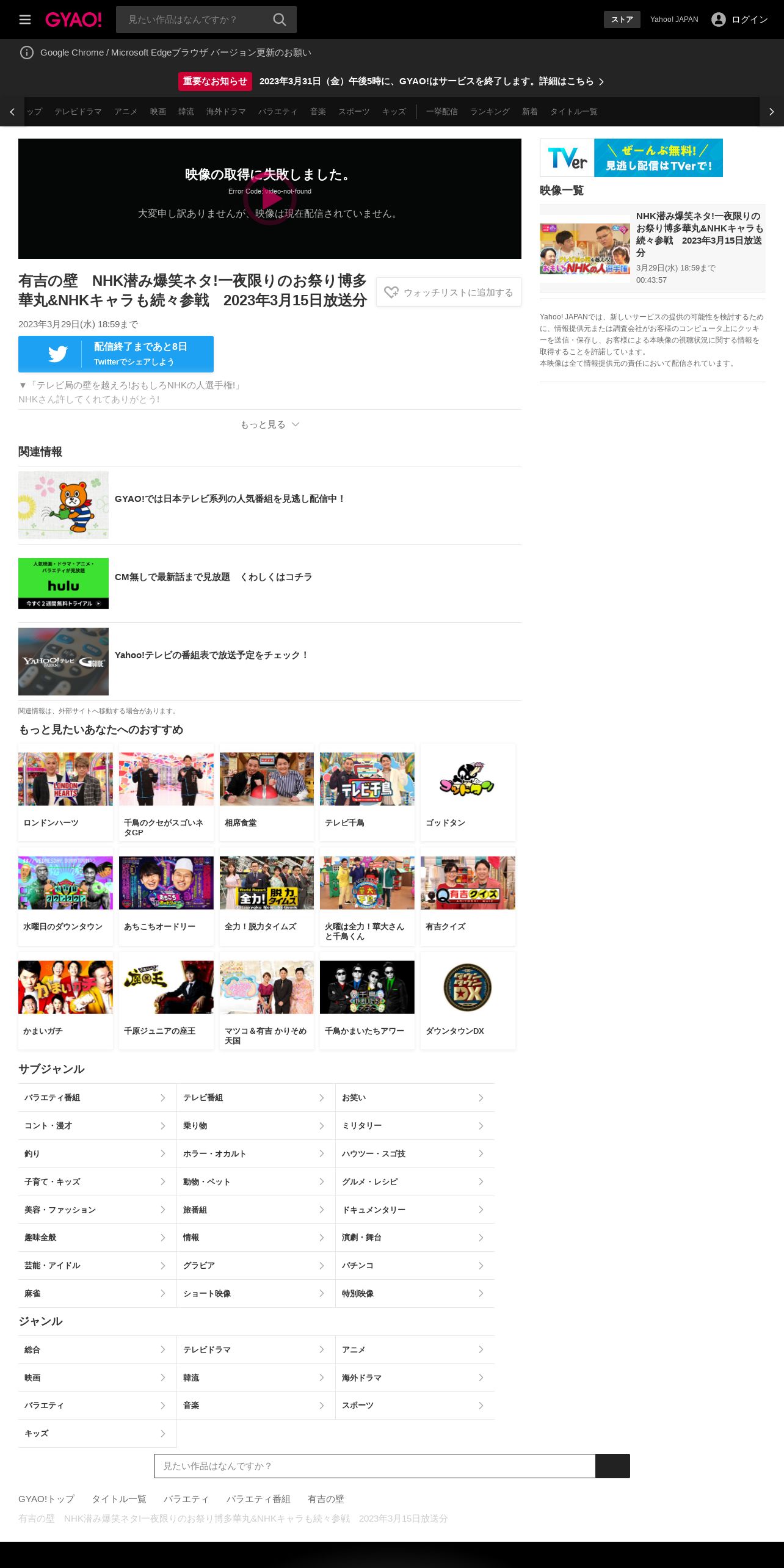Screen dimensions: 784x1568
Task: Open GYAO!トップ footer link
Action: click(46, 1499)
